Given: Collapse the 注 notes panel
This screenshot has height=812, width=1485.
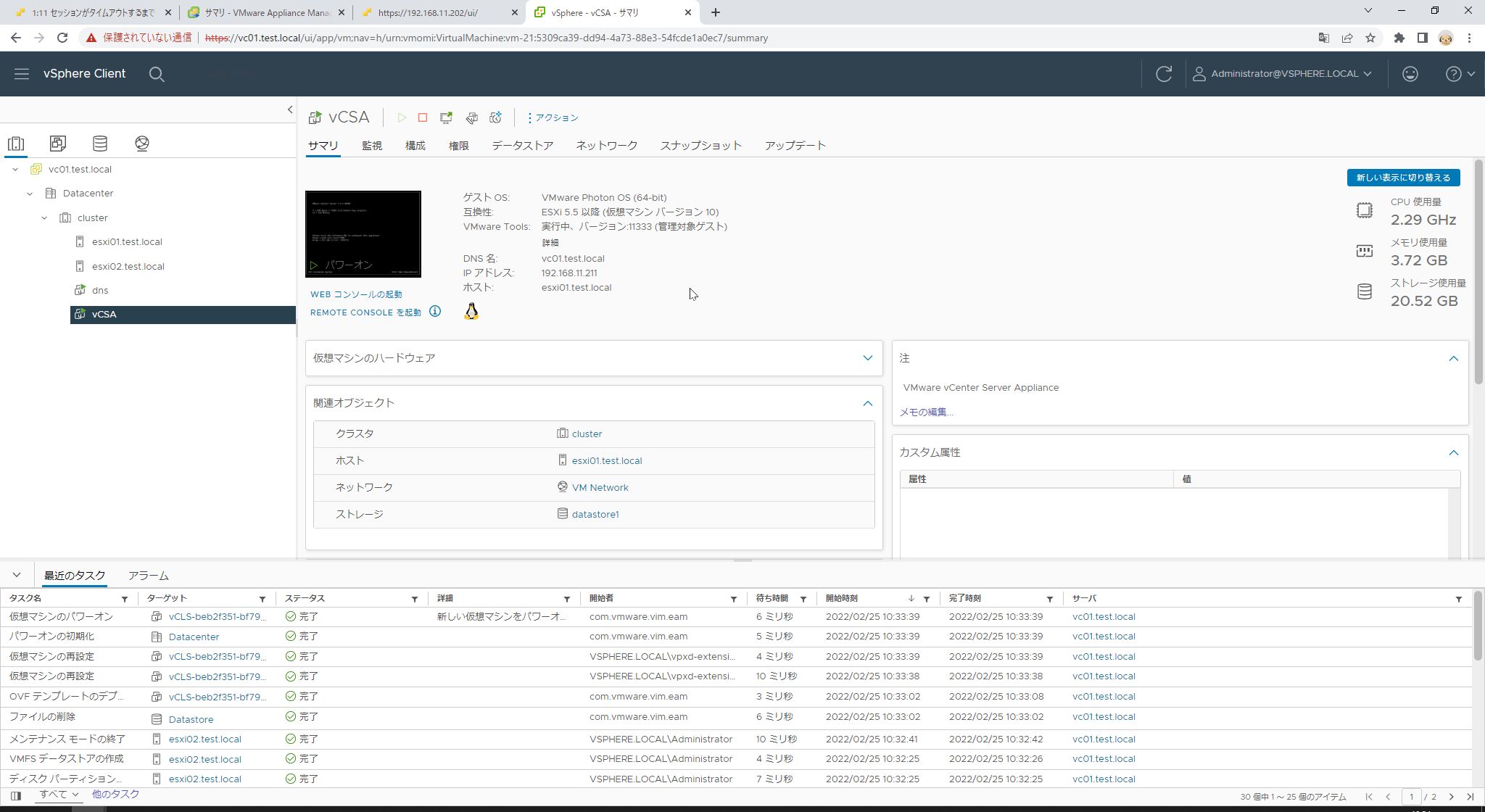Looking at the screenshot, I should pyautogui.click(x=1453, y=358).
